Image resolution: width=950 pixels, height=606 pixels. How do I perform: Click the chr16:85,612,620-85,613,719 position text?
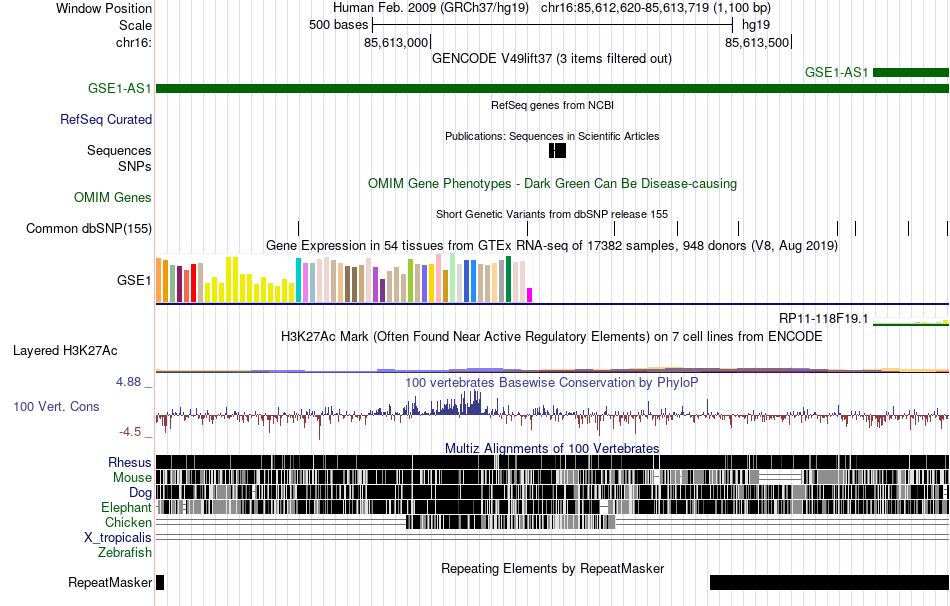point(656,8)
